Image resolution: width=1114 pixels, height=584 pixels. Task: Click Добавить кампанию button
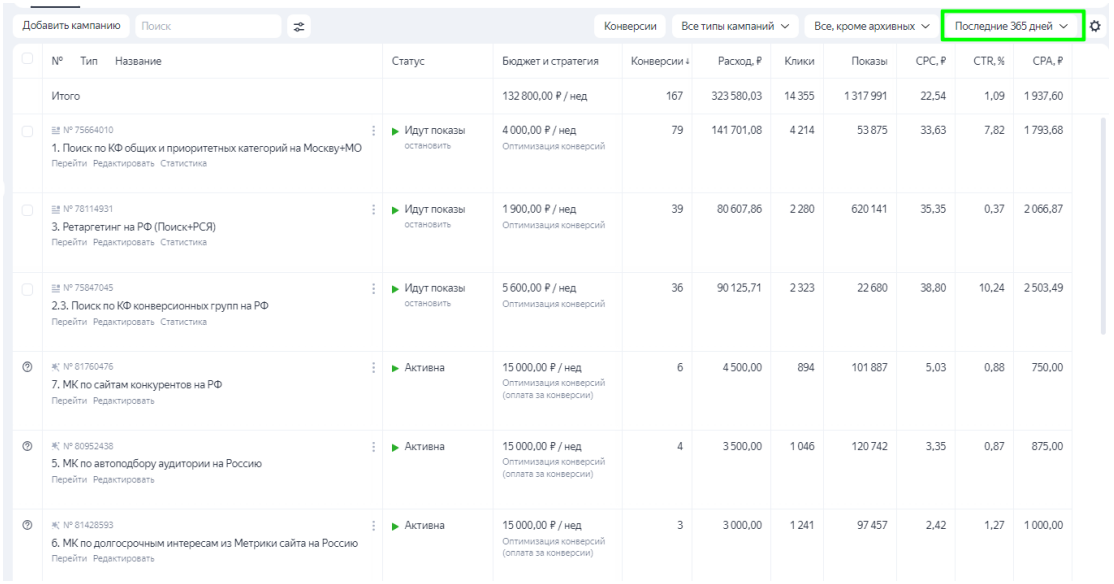pyautogui.click(x=71, y=26)
